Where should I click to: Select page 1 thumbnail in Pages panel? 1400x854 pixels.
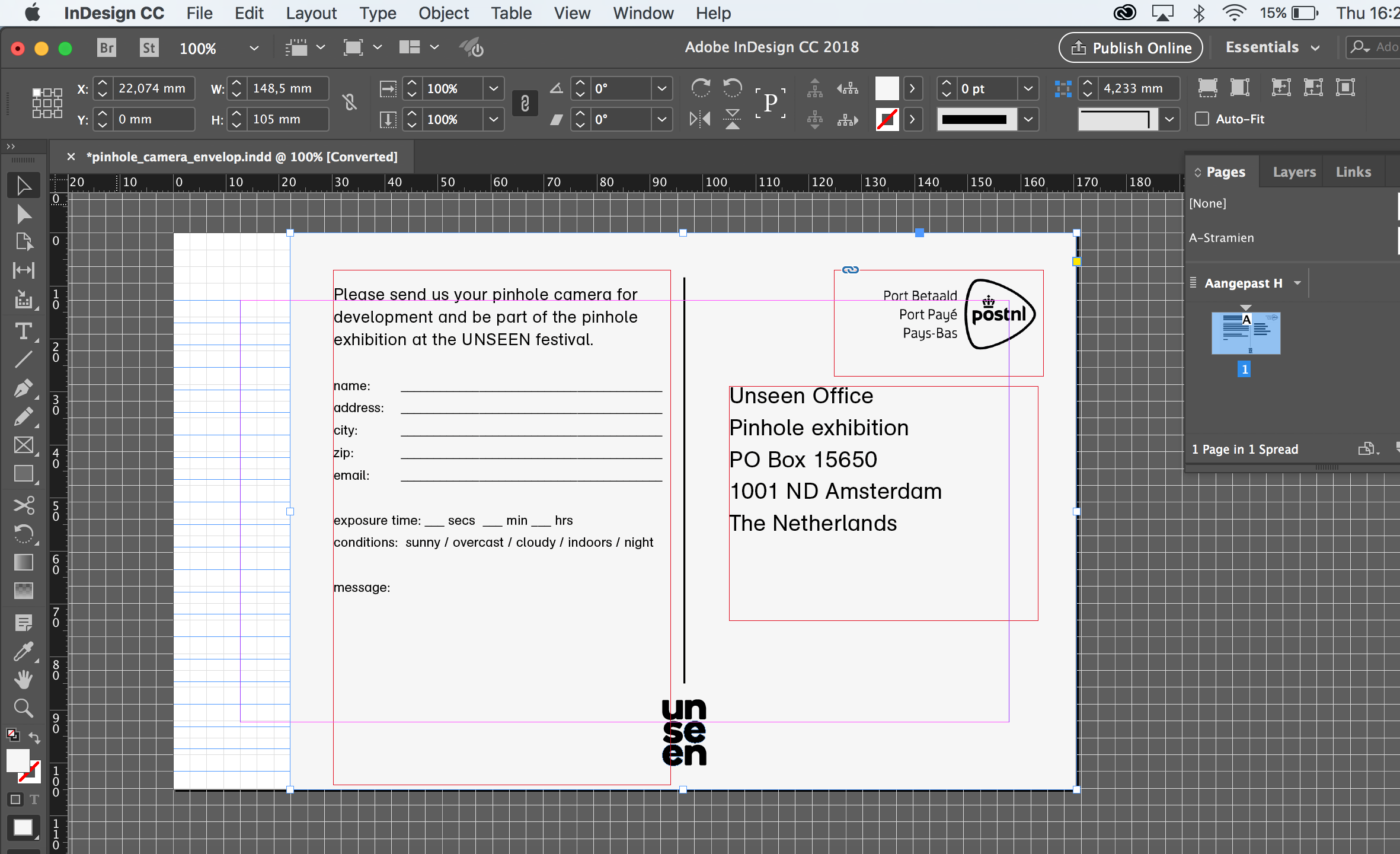coord(1245,333)
